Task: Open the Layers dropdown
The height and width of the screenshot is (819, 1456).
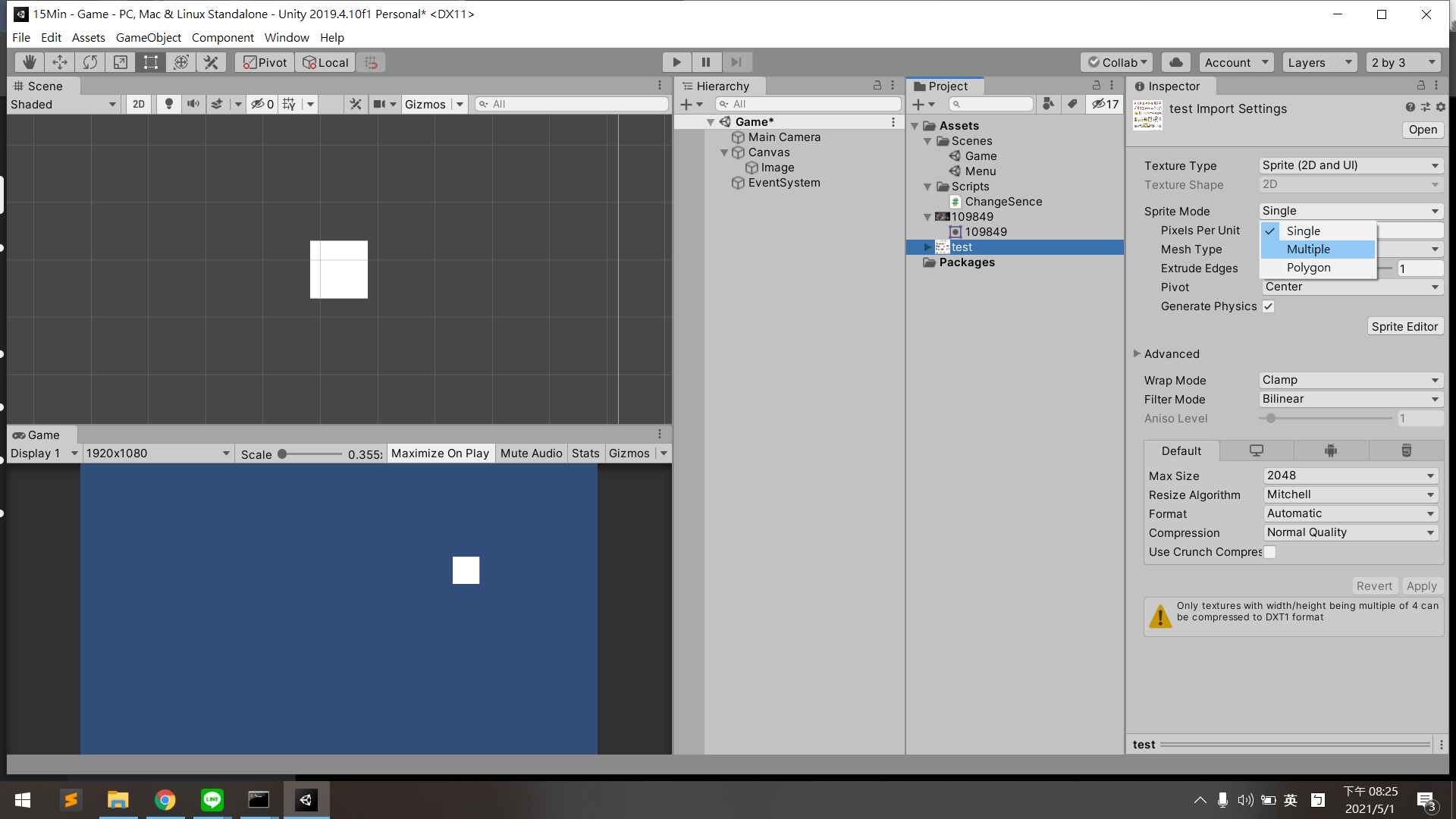Action: pyautogui.click(x=1319, y=62)
